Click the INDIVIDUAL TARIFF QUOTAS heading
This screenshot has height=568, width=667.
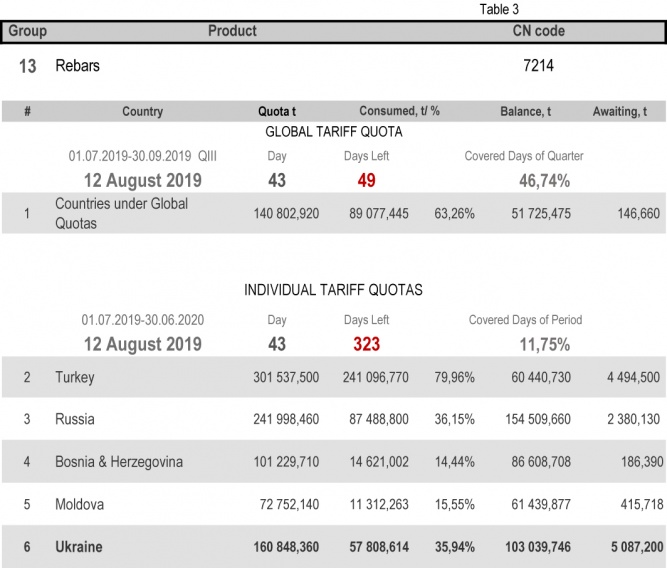333,290
